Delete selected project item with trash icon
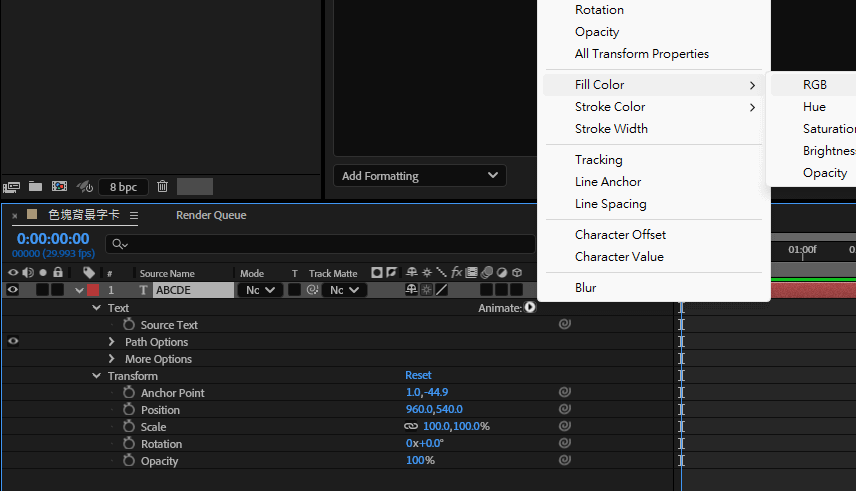Image resolution: width=856 pixels, height=491 pixels. click(162, 186)
